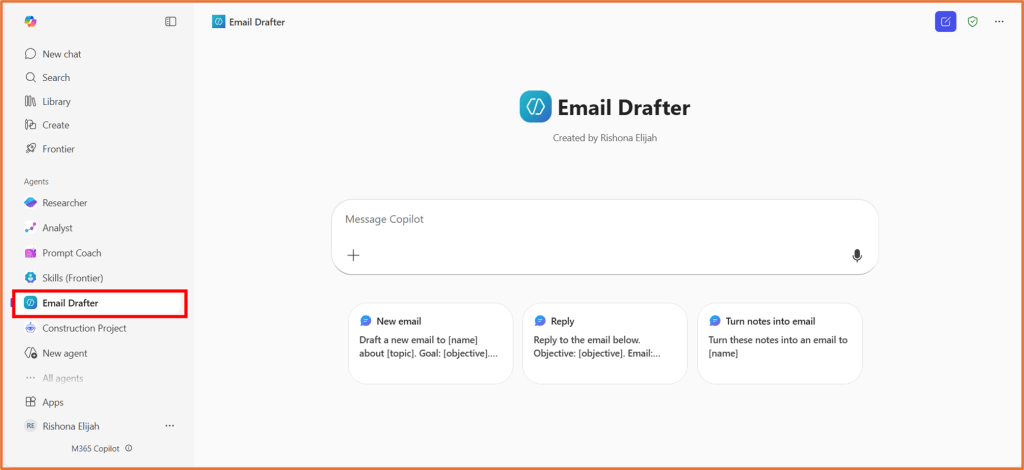1024x470 pixels.
Task: Create a New agent
Action: [65, 353]
